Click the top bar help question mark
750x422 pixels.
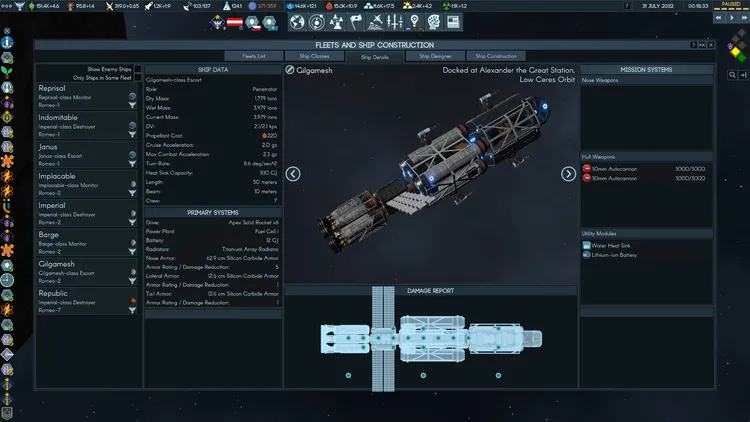click(x=627, y=6)
